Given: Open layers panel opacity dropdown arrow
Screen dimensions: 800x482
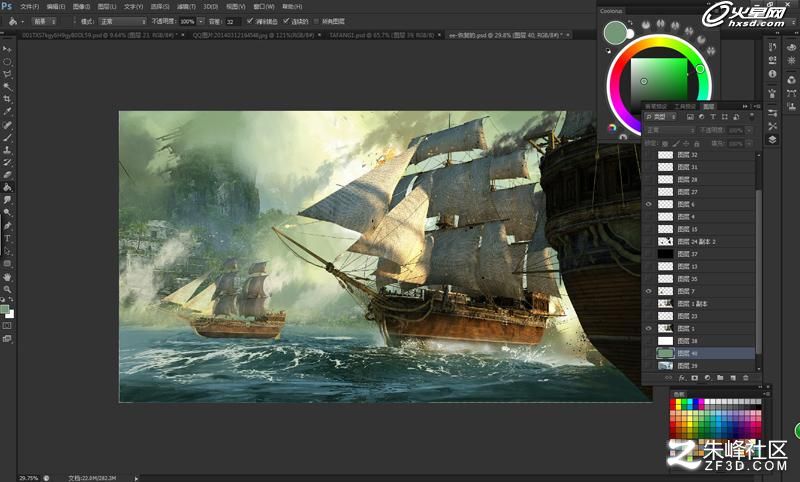Looking at the screenshot, I should click(x=749, y=131).
